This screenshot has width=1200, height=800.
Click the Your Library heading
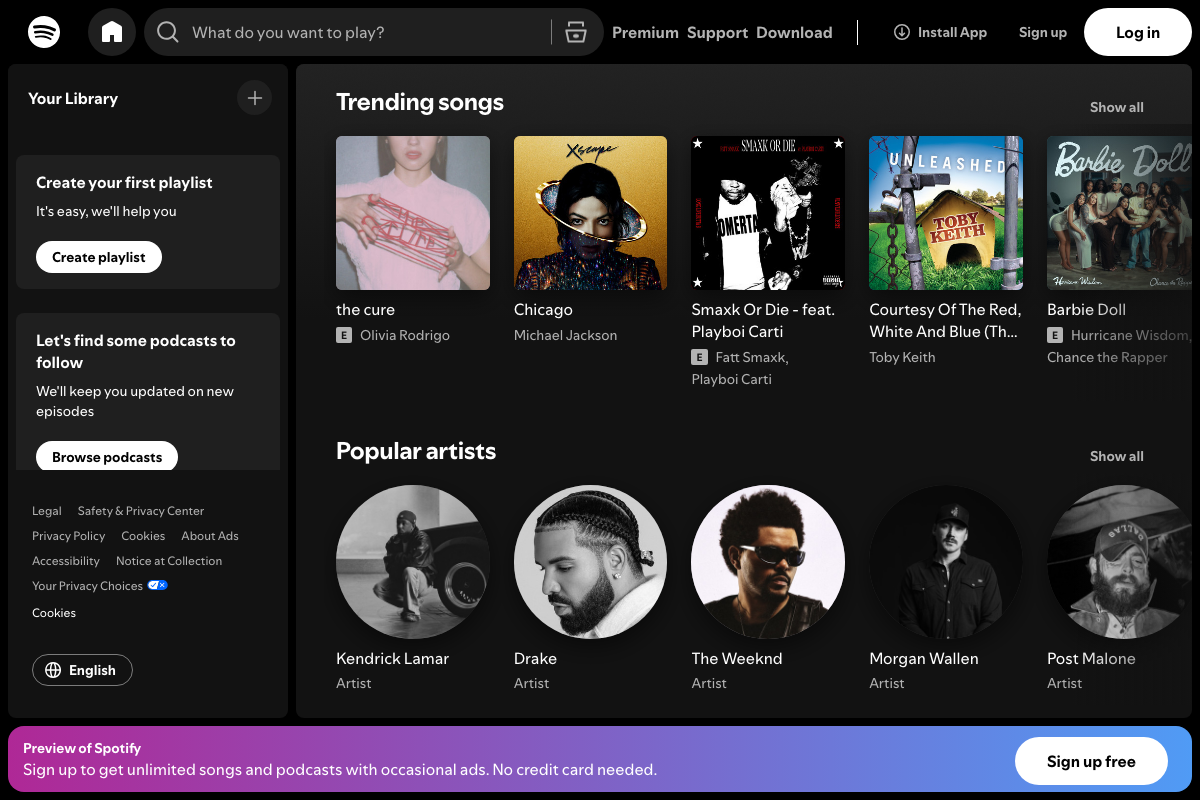[73, 98]
